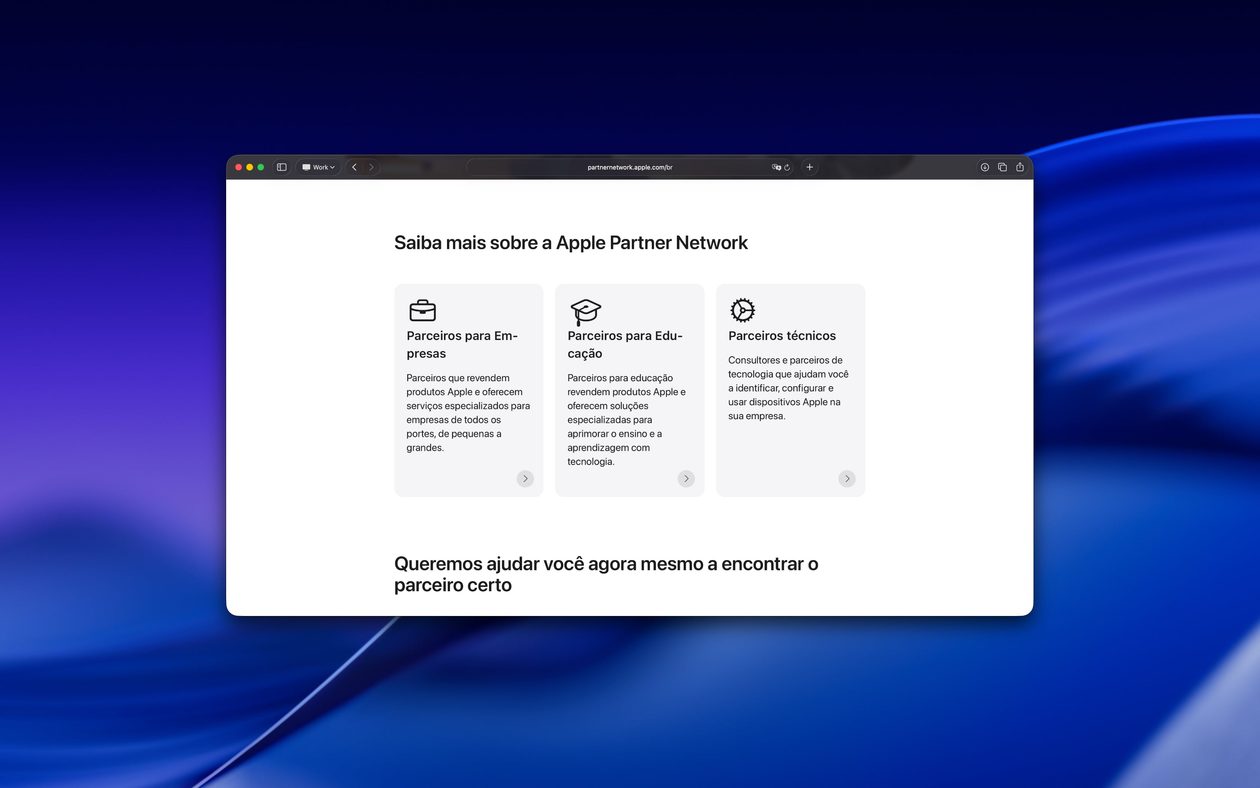Screen dimensions: 1260x788
Task: Open the Parceiros para Educação card link
Action: coord(686,478)
